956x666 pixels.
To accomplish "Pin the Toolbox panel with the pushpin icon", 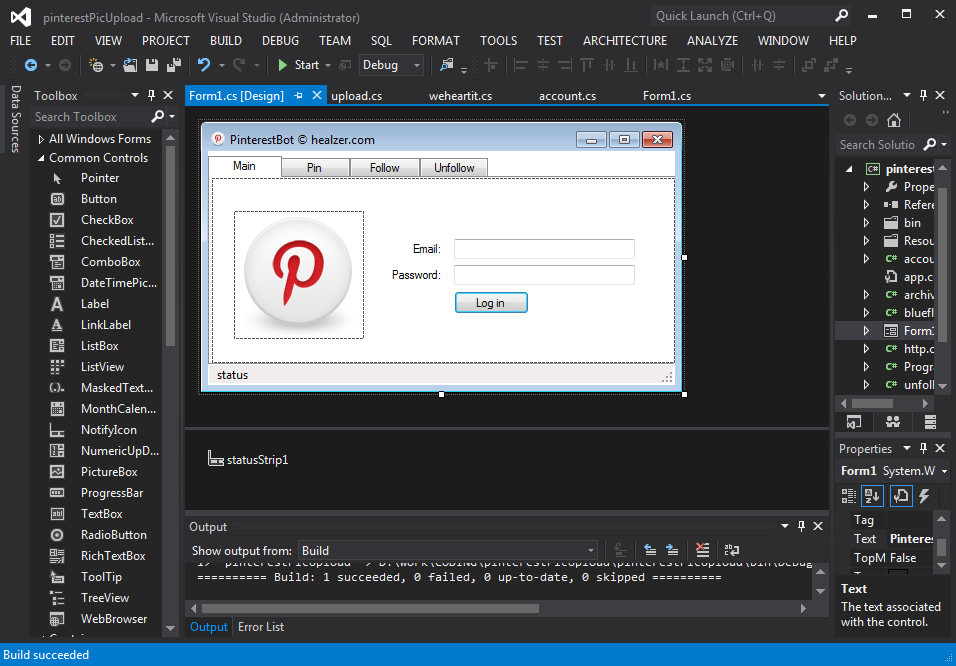I will click(152, 95).
